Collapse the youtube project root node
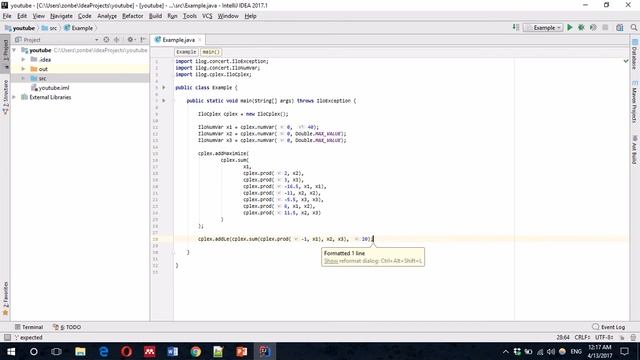This screenshot has height=360, width=640. [x=14, y=50]
